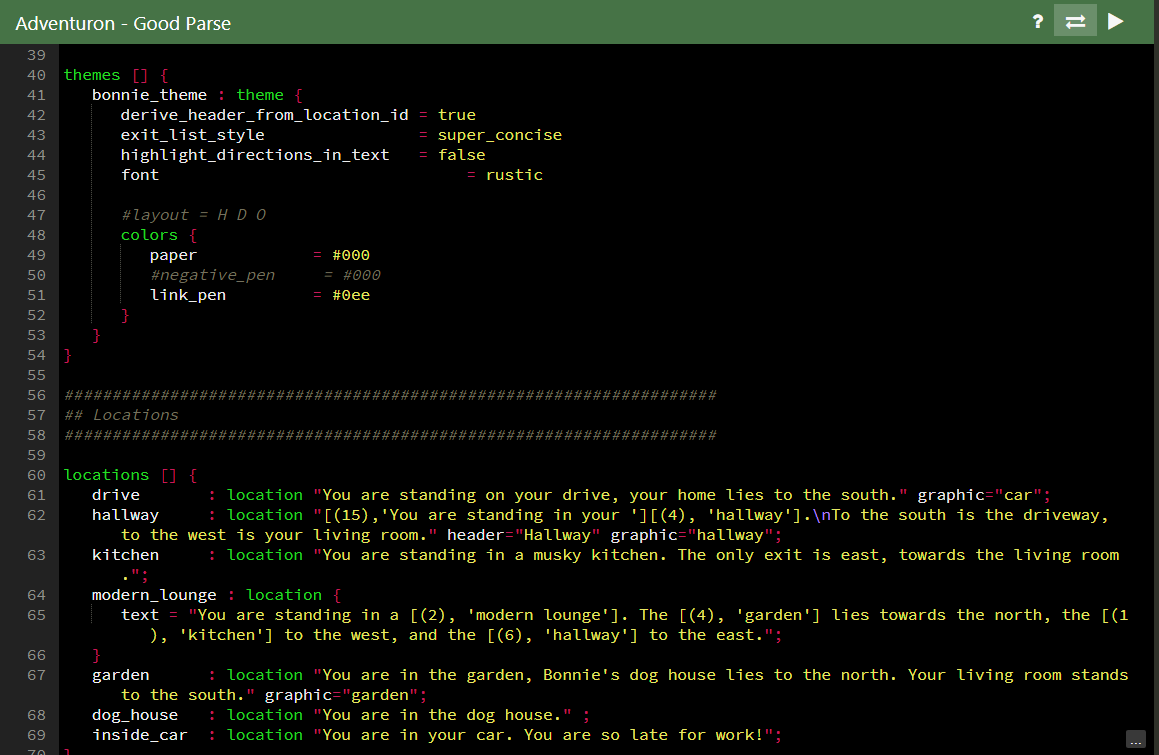
Task: Click the super_concise exit list style value
Action: (500, 135)
